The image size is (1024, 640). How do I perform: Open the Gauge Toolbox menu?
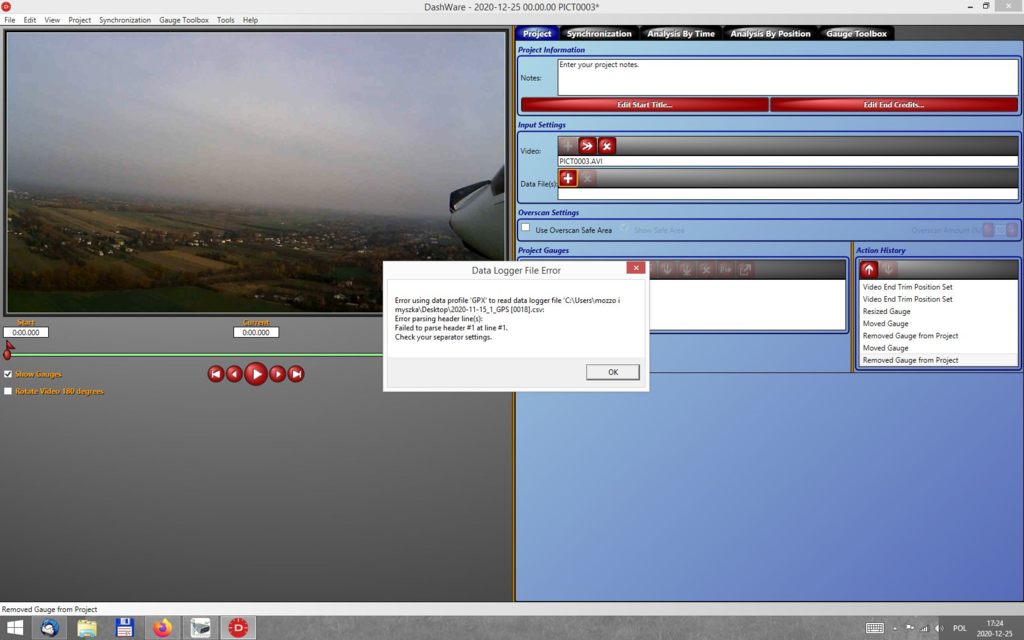(184, 20)
